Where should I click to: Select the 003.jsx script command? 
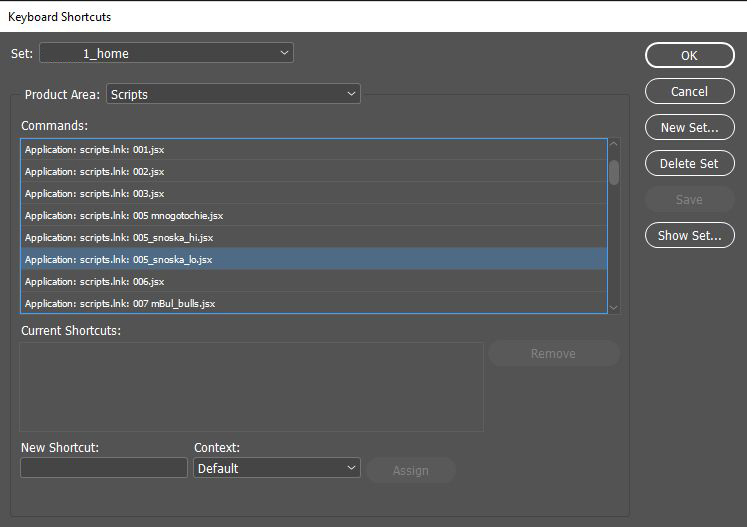[314, 193]
